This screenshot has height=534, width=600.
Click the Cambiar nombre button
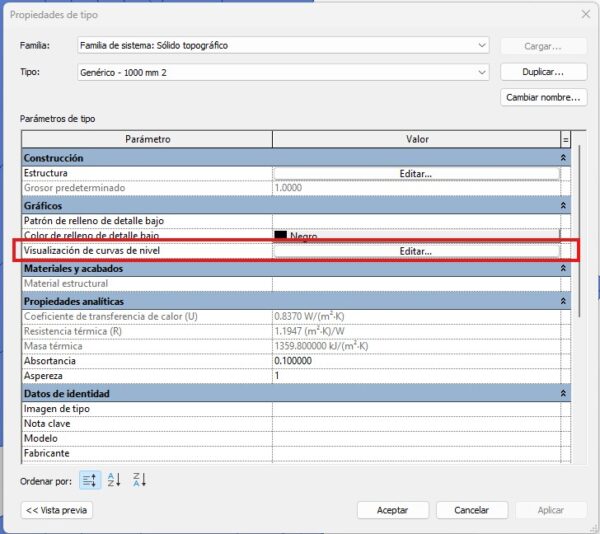point(541,98)
